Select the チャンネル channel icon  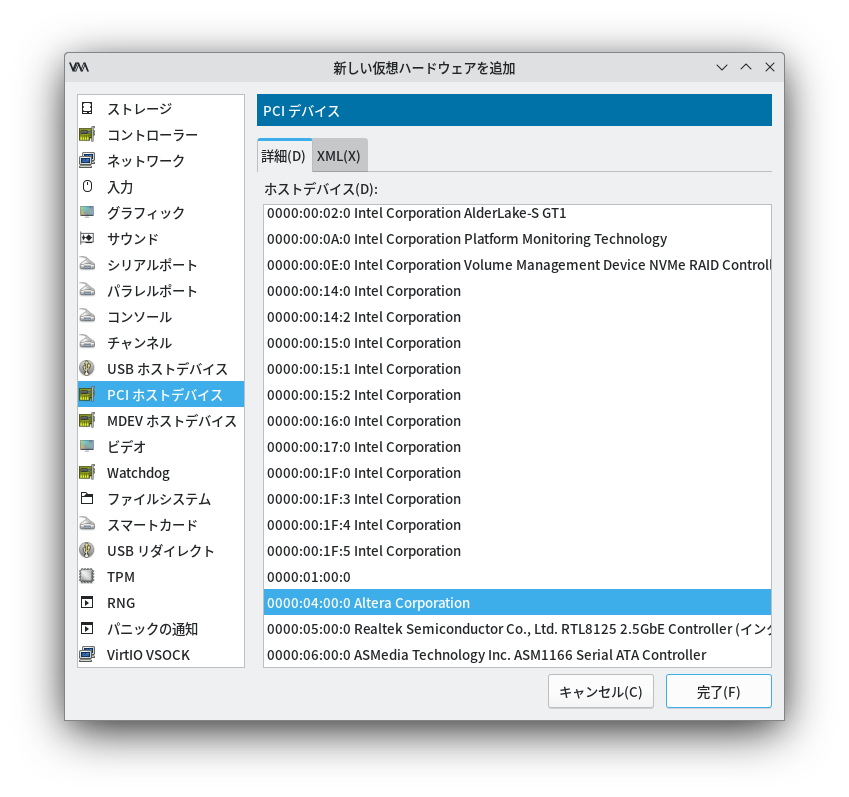point(87,342)
